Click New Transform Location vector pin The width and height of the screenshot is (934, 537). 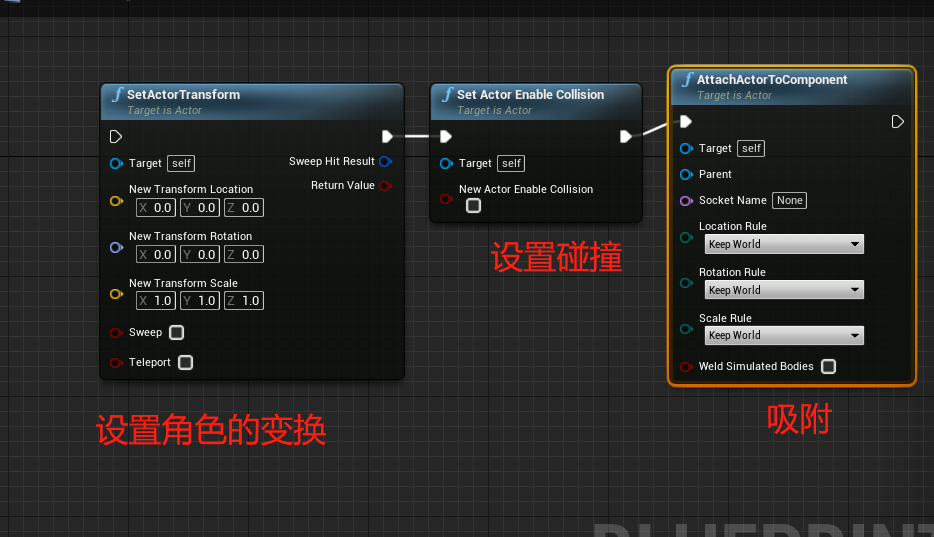(116, 201)
